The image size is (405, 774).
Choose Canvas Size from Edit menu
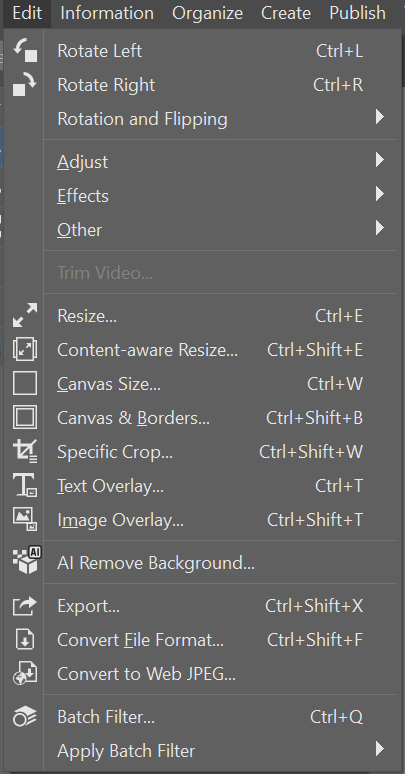220,384
